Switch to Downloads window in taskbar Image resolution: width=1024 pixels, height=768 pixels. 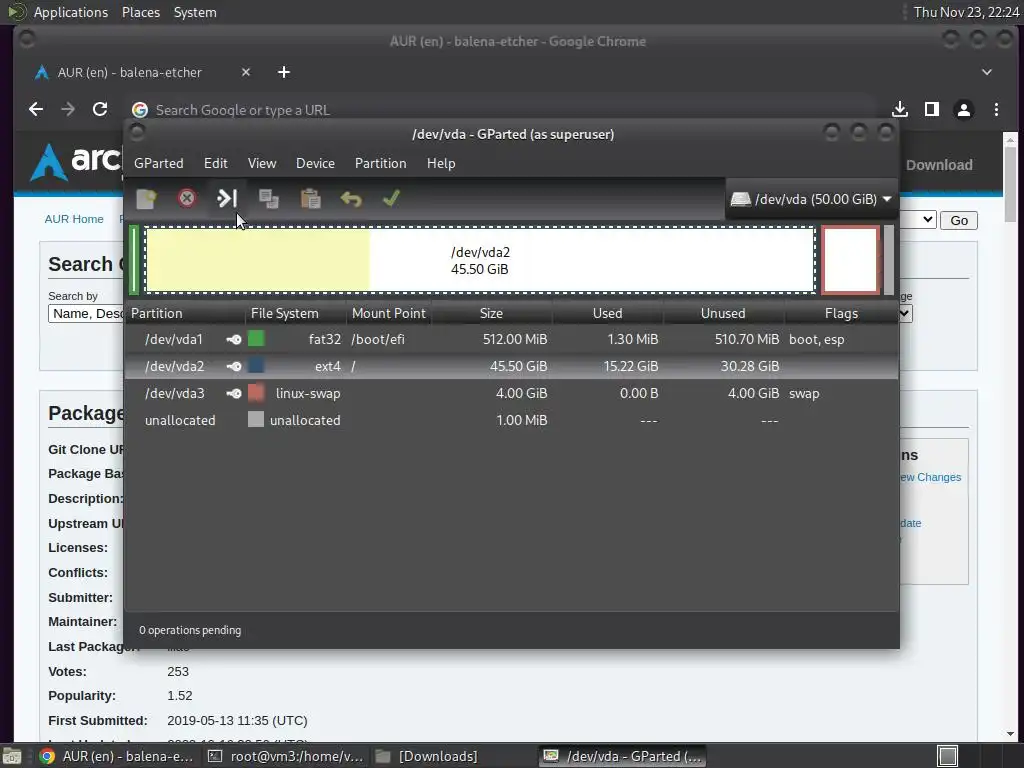(x=428, y=756)
